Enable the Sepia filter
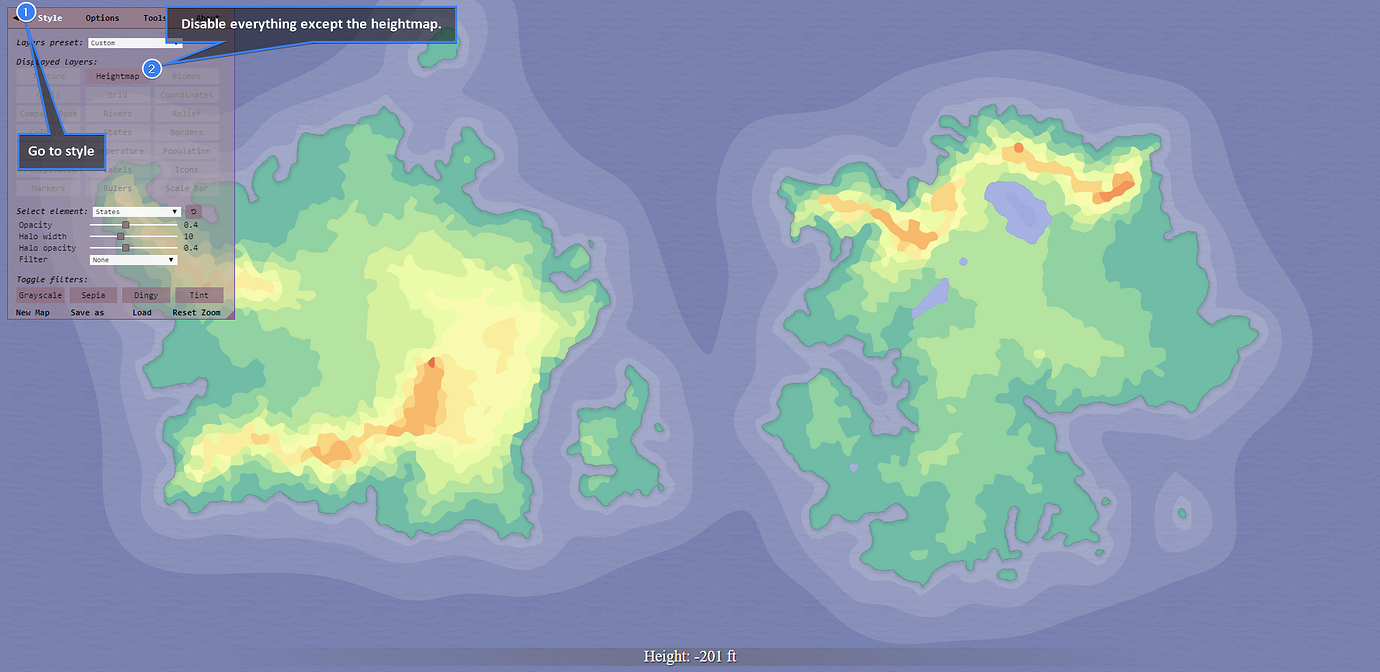The image size is (1380, 672). [92, 294]
